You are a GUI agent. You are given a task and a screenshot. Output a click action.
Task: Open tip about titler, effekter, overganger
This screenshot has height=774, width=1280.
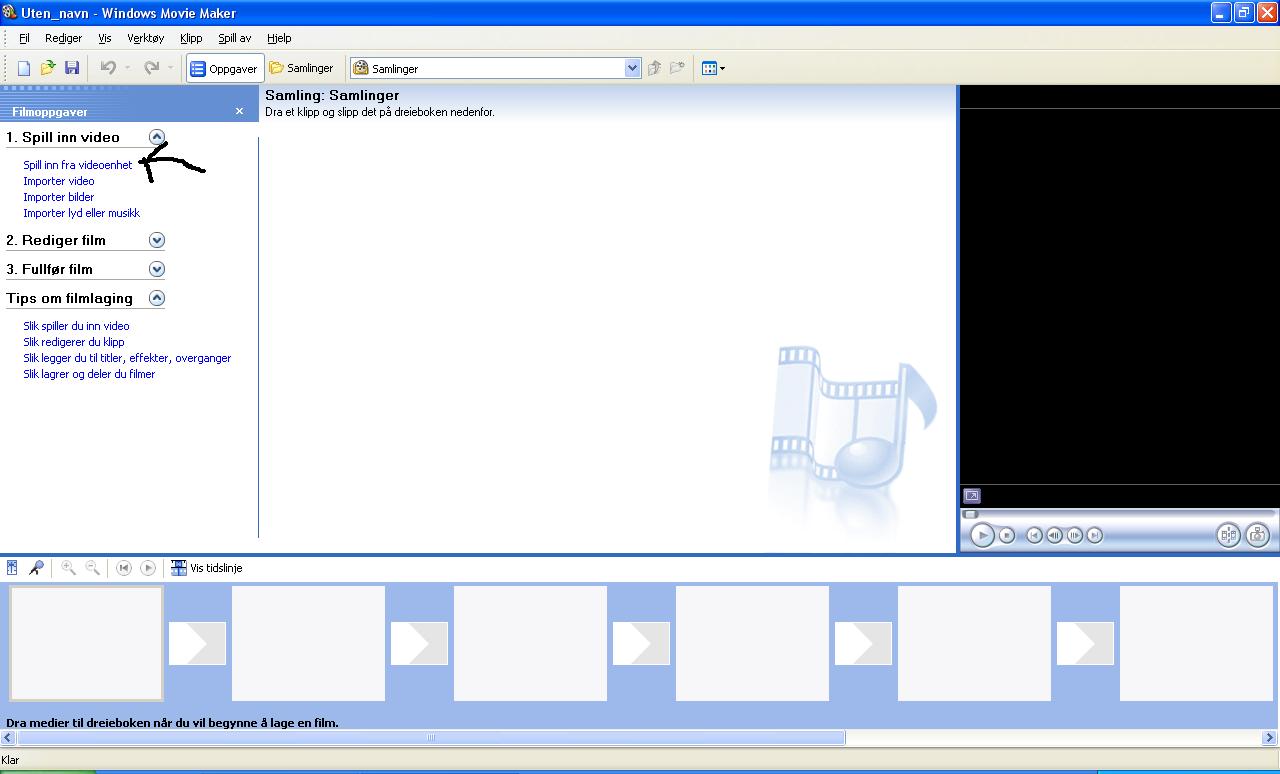pyautogui.click(x=128, y=358)
